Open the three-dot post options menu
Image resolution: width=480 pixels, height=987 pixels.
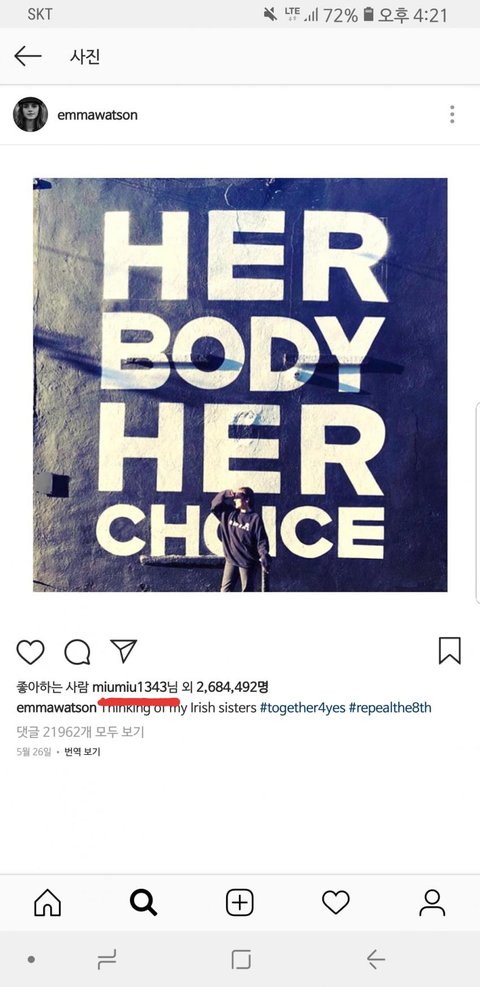(452, 115)
